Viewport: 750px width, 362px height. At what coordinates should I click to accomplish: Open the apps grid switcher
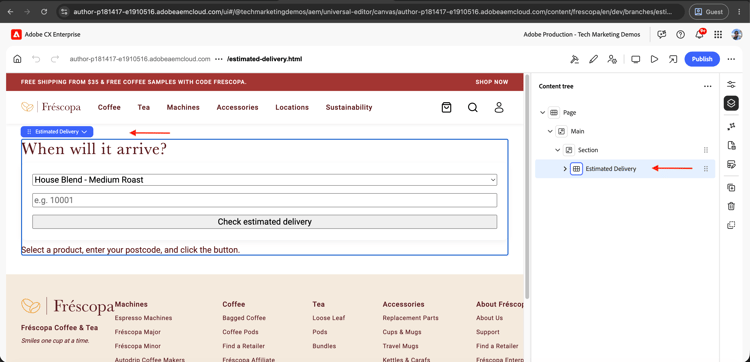(x=718, y=34)
